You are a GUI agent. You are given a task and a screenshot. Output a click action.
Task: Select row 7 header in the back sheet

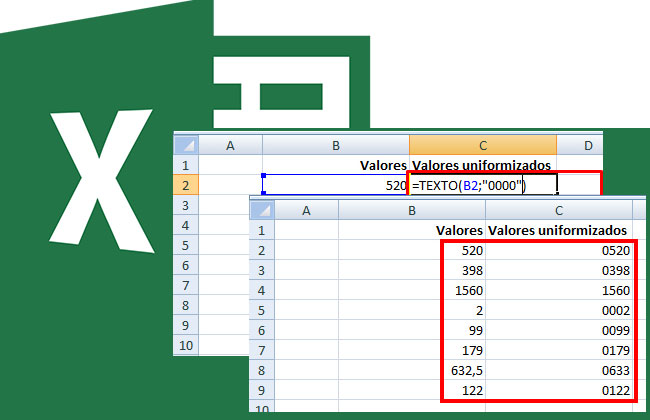pyautogui.click(x=186, y=285)
